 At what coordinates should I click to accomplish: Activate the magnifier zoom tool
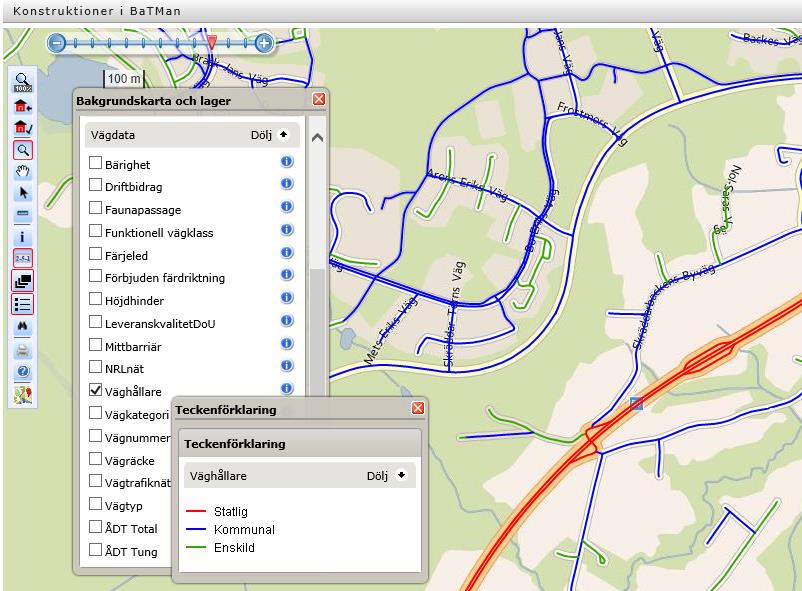click(23, 150)
